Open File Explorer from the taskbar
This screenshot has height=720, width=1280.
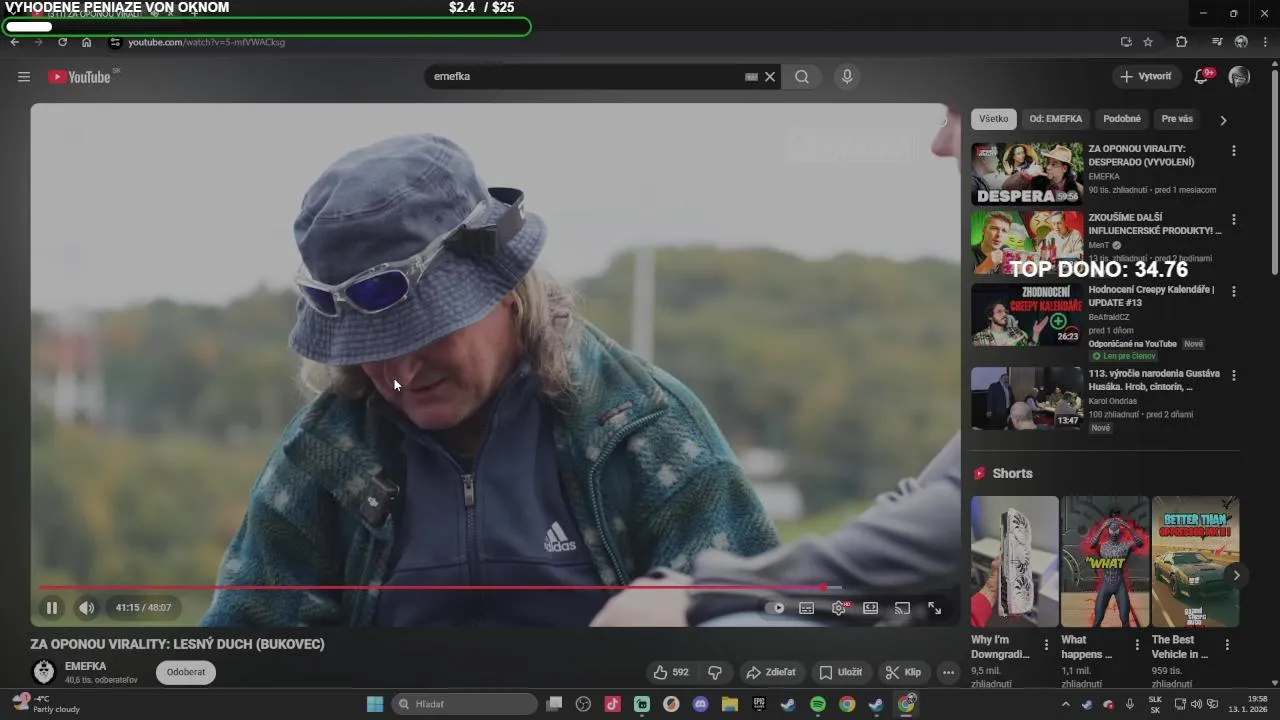729,704
